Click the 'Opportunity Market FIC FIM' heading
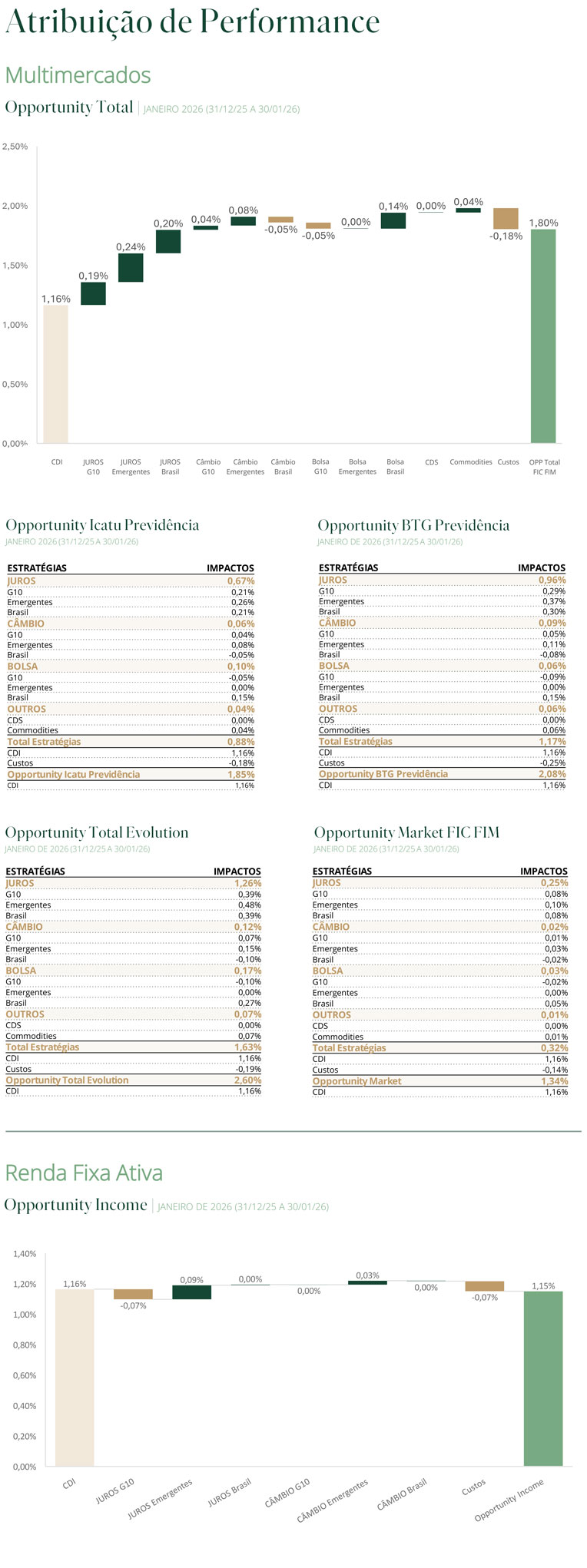The image size is (587, 1568). pos(406,832)
